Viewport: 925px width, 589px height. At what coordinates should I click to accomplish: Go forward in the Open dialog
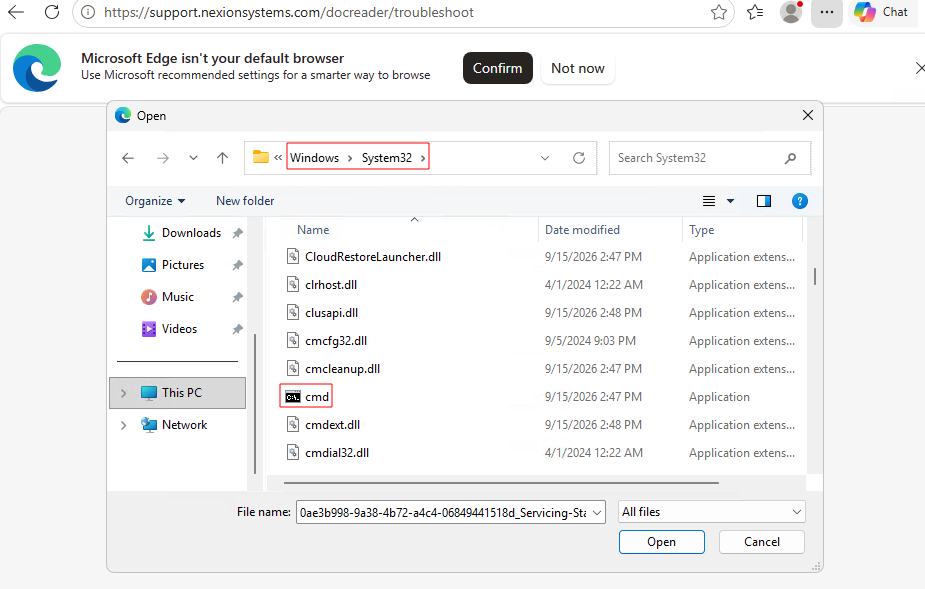coord(163,158)
